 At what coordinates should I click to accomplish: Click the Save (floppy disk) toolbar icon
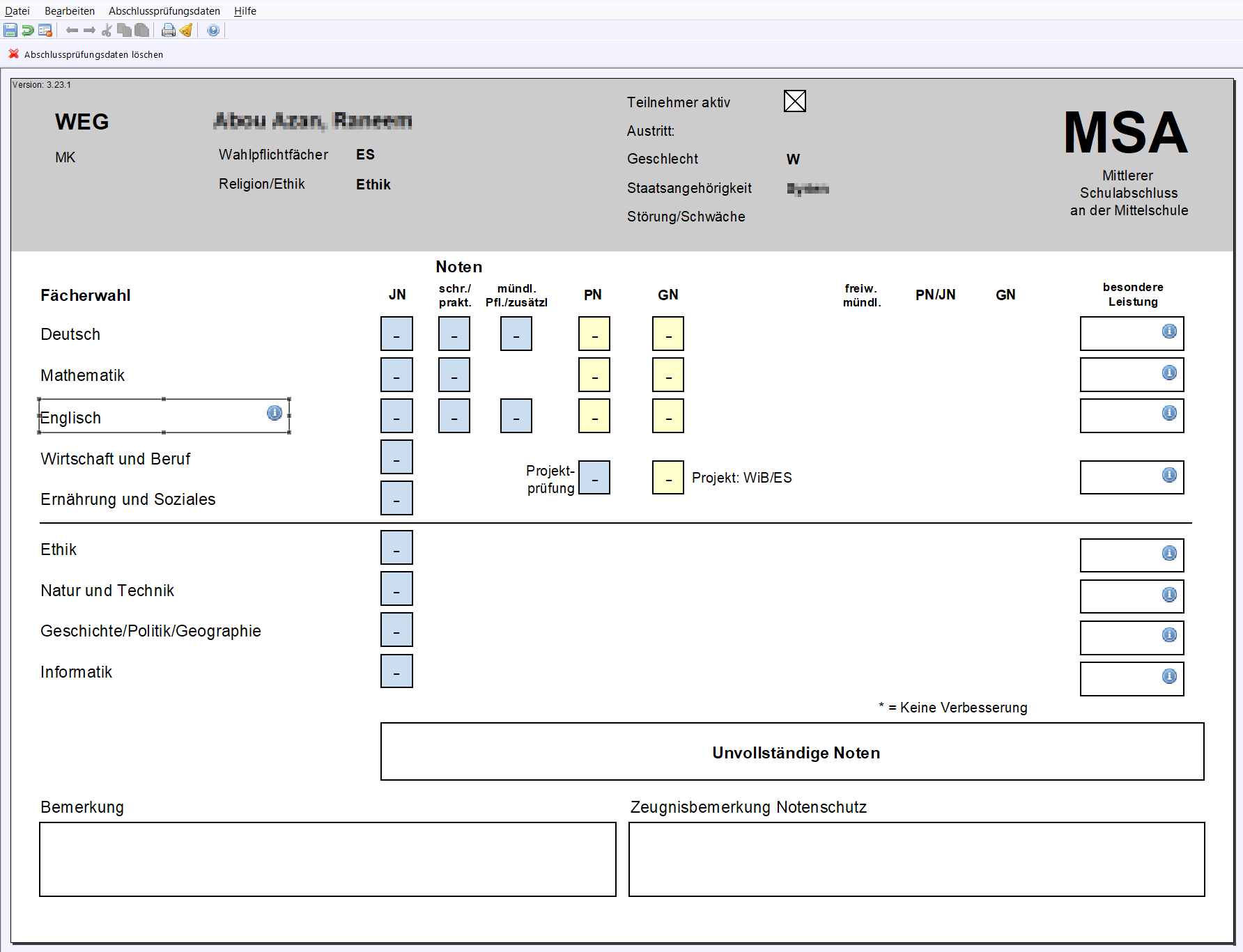[x=10, y=30]
